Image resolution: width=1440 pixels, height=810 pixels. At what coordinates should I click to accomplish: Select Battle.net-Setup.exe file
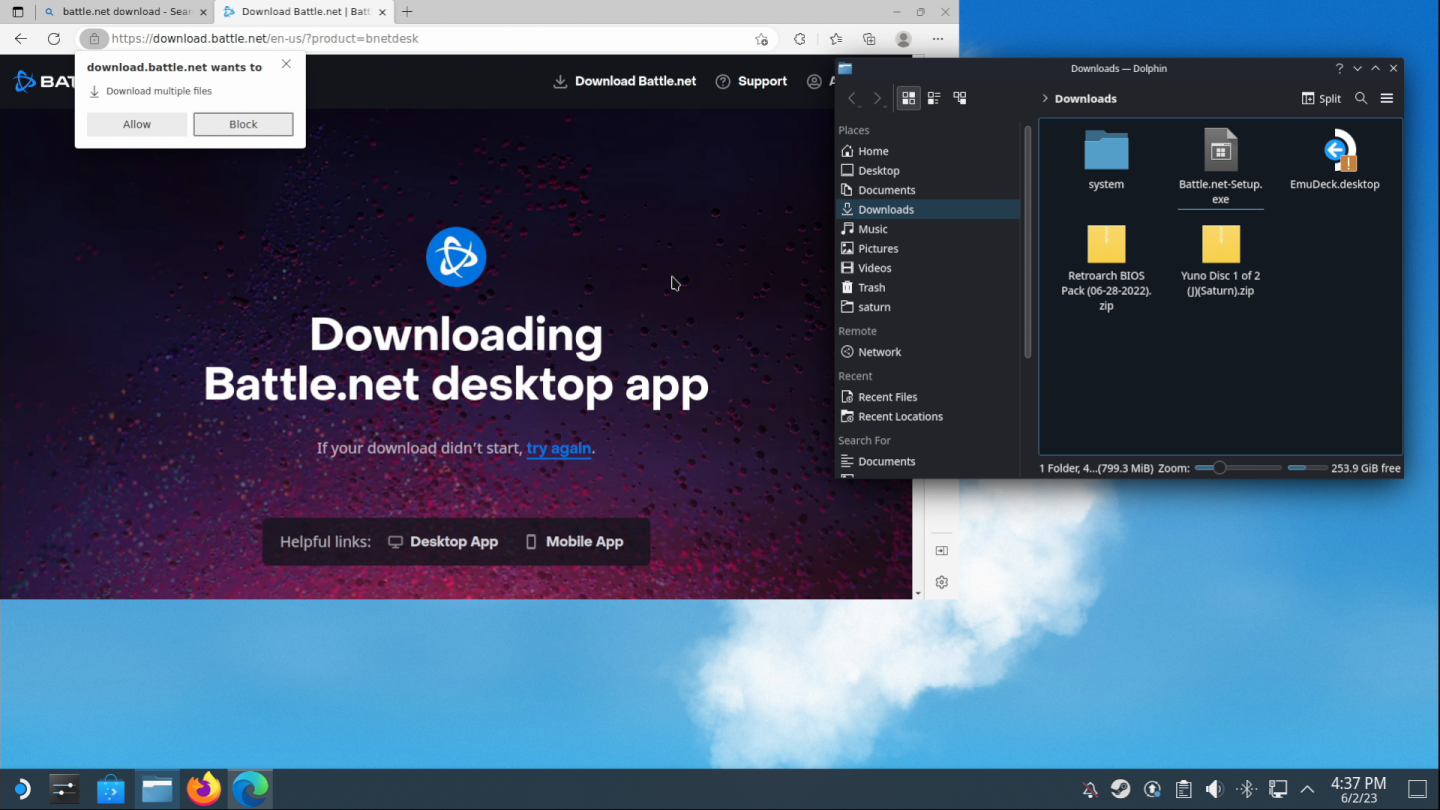tap(1220, 166)
